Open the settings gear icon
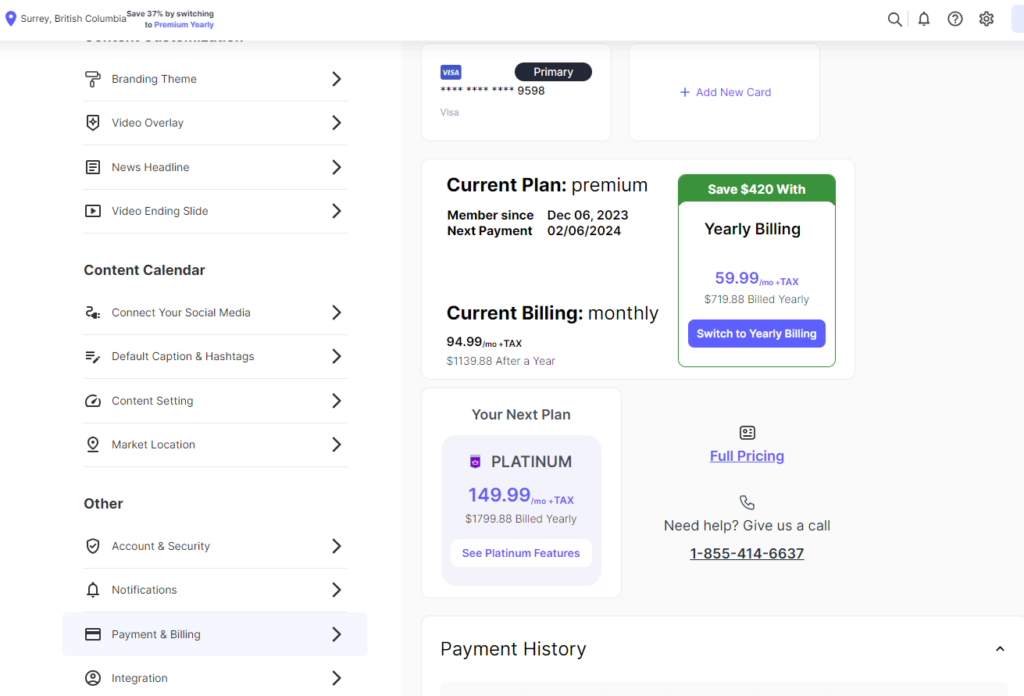 click(986, 19)
